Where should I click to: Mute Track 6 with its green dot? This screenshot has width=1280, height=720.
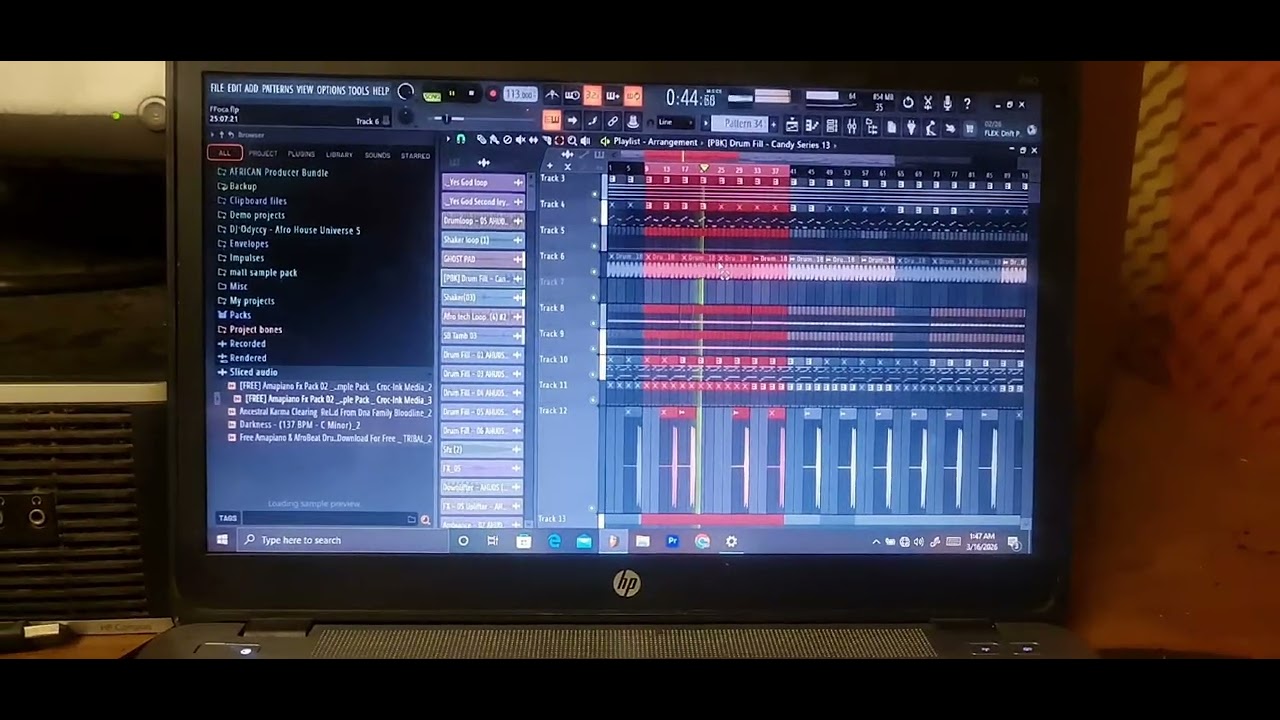click(594, 271)
